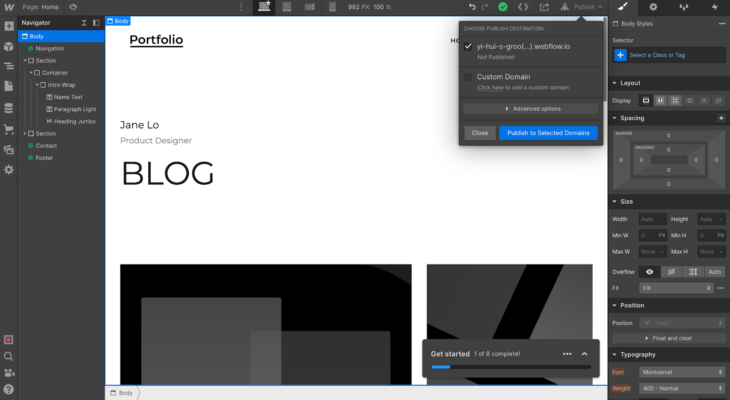The height and width of the screenshot is (400, 730).
Task: Expand Advanced options in publish dialog
Action: (531, 109)
